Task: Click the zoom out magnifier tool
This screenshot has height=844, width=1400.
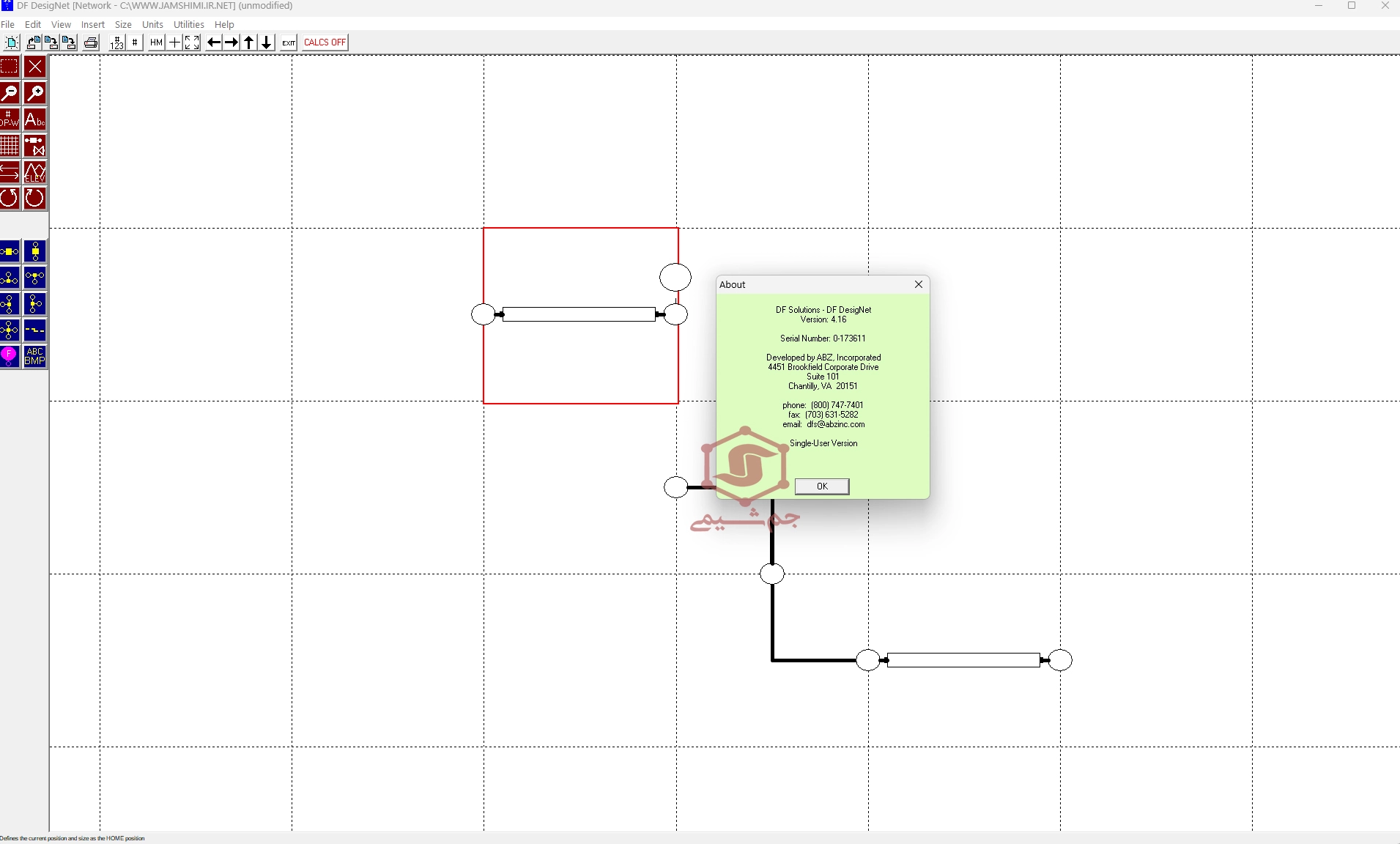Action: point(10,93)
